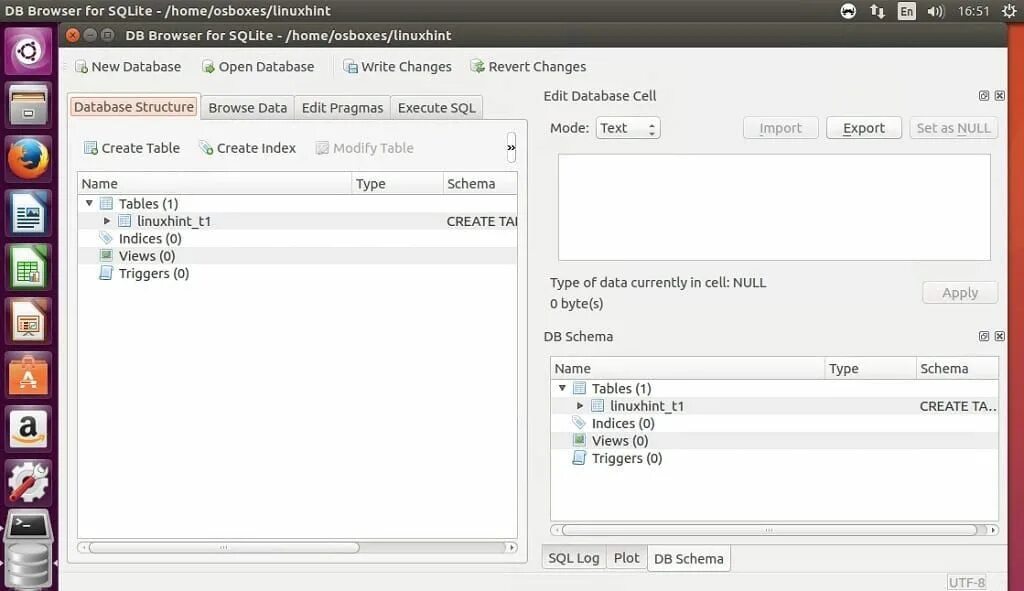This screenshot has width=1024, height=591.
Task: Open LibreOffice Impress from the launcher
Action: point(28,321)
